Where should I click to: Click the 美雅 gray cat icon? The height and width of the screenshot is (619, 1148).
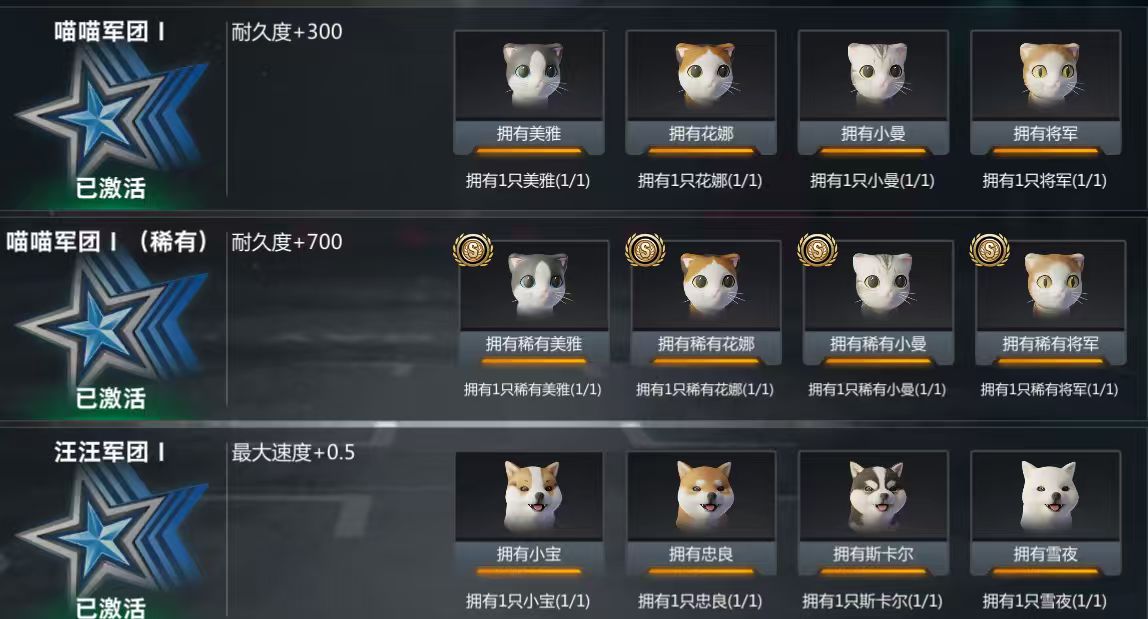pos(532,75)
